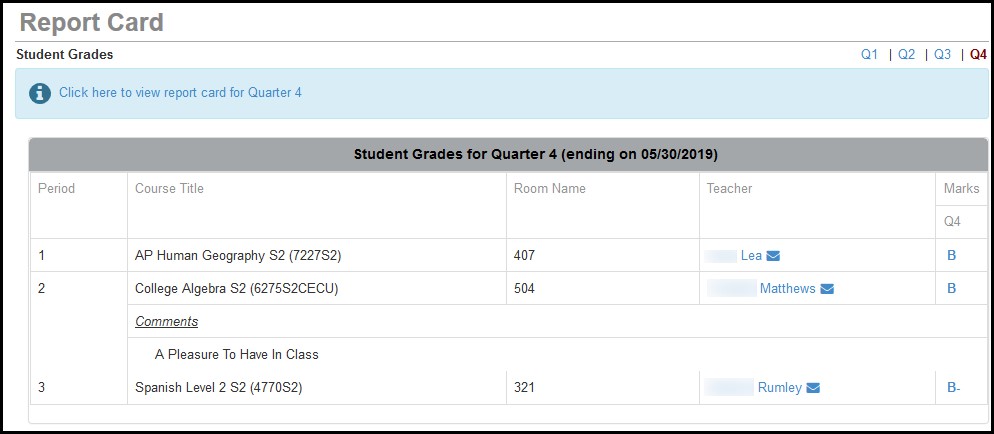Click the Course Title column header
994x434 pixels.
pyautogui.click(x=169, y=188)
